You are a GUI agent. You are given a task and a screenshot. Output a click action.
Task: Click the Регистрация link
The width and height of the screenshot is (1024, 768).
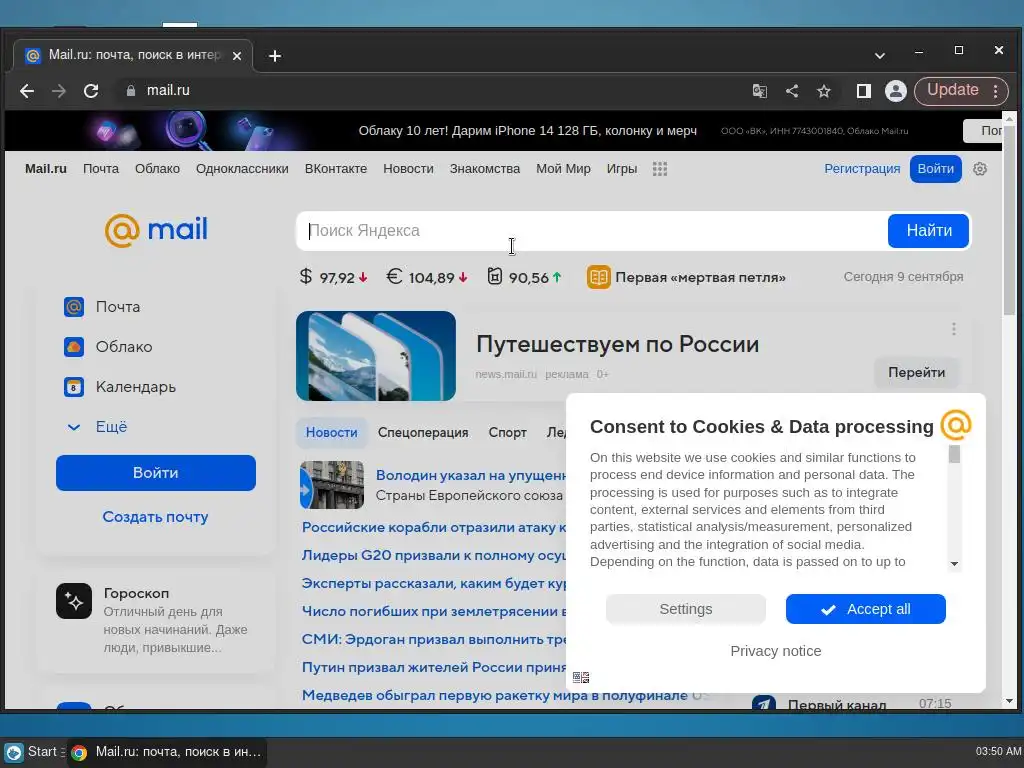click(x=861, y=169)
